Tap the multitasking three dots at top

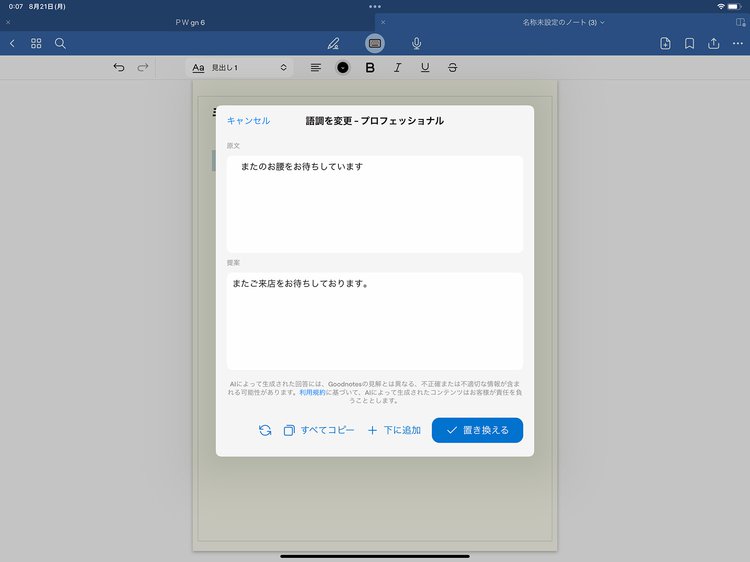tap(375, 7)
